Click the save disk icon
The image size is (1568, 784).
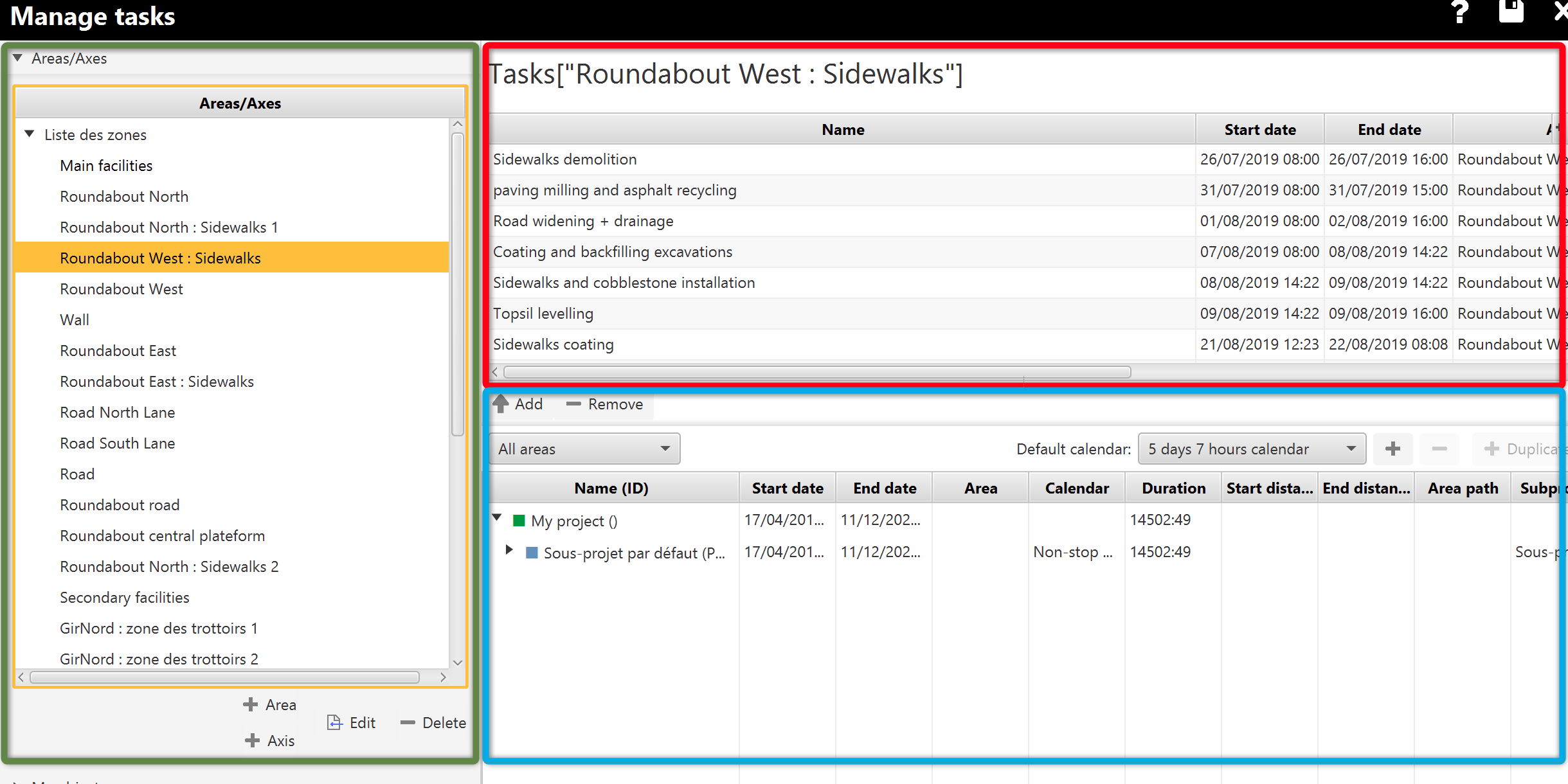[x=1511, y=10]
